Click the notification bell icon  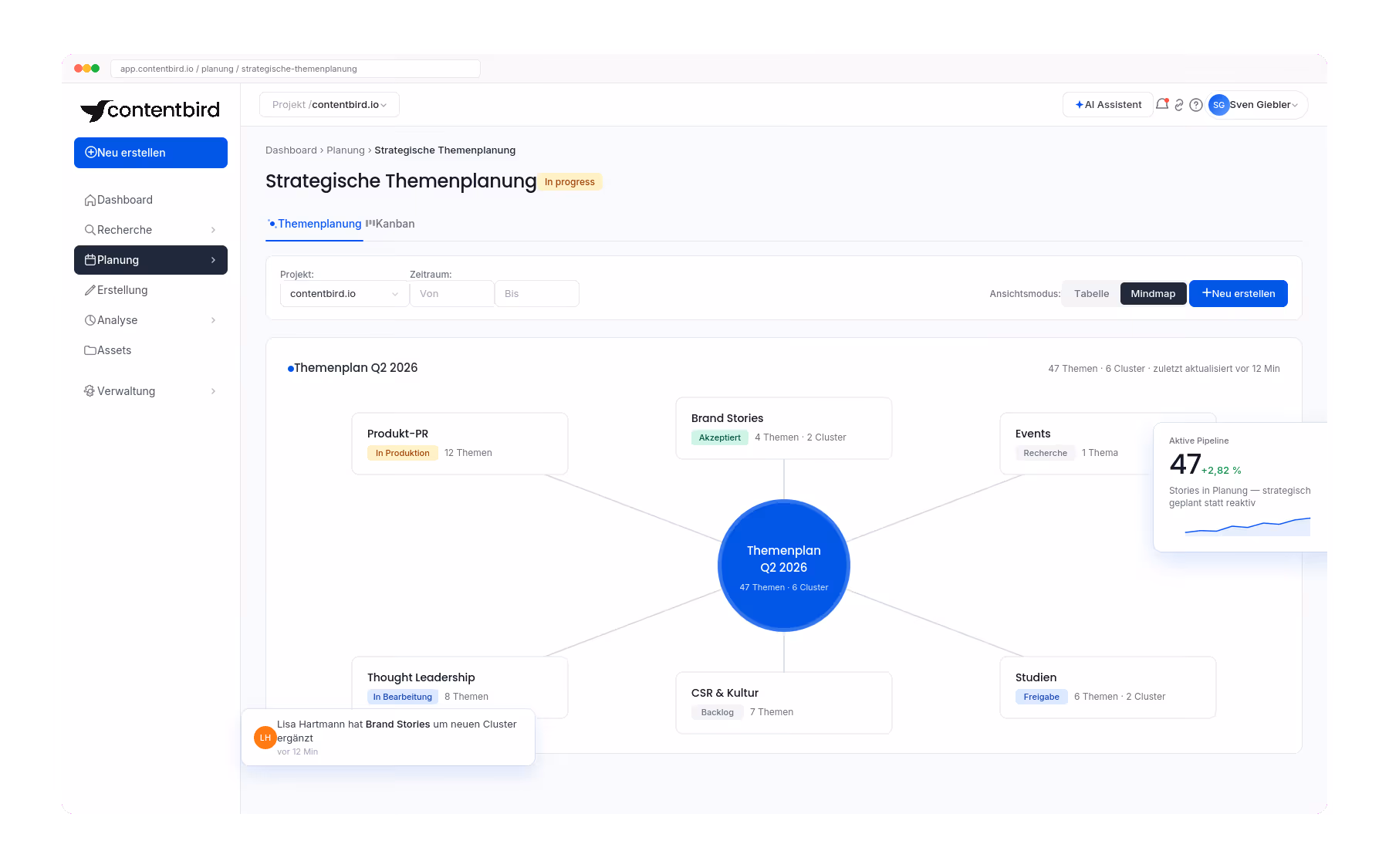coord(1162,105)
